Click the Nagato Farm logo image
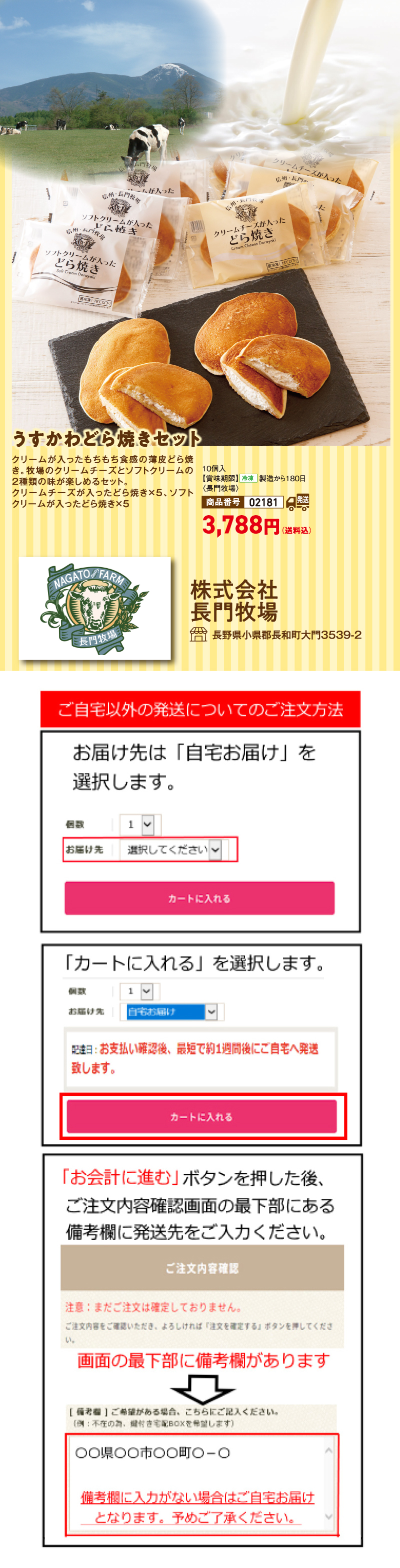400x1568 pixels. pos(94,608)
